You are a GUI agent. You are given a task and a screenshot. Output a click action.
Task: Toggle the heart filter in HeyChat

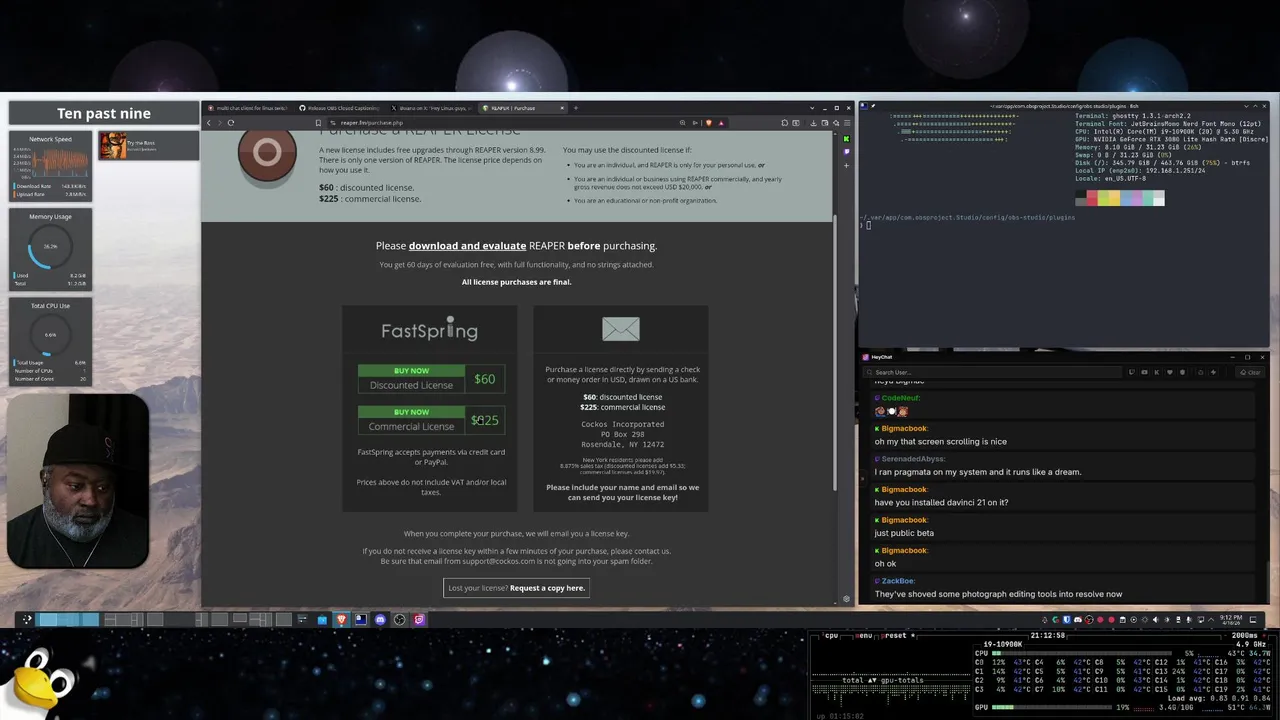click(x=1170, y=372)
